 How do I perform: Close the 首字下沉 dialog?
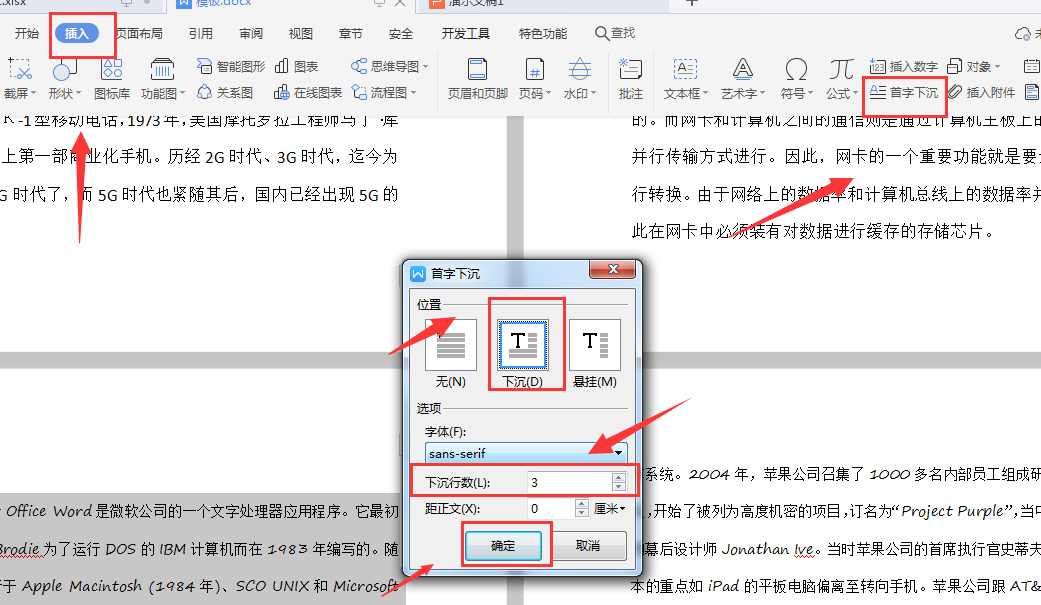click(x=613, y=269)
